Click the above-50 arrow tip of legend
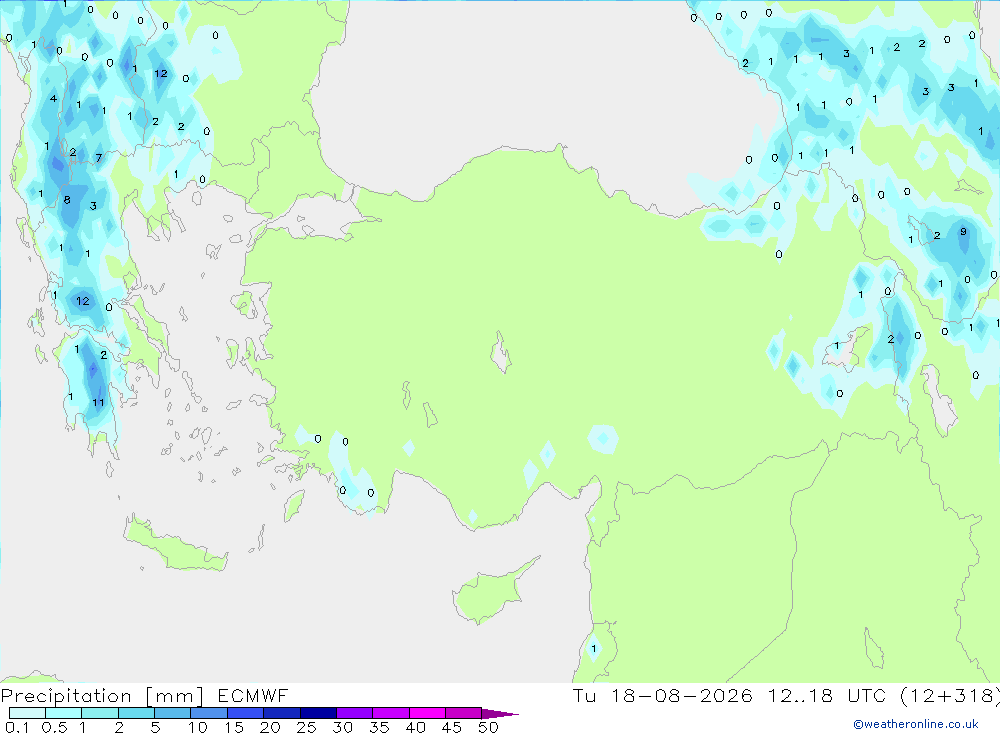Image resolution: width=1000 pixels, height=733 pixels. tap(500, 714)
